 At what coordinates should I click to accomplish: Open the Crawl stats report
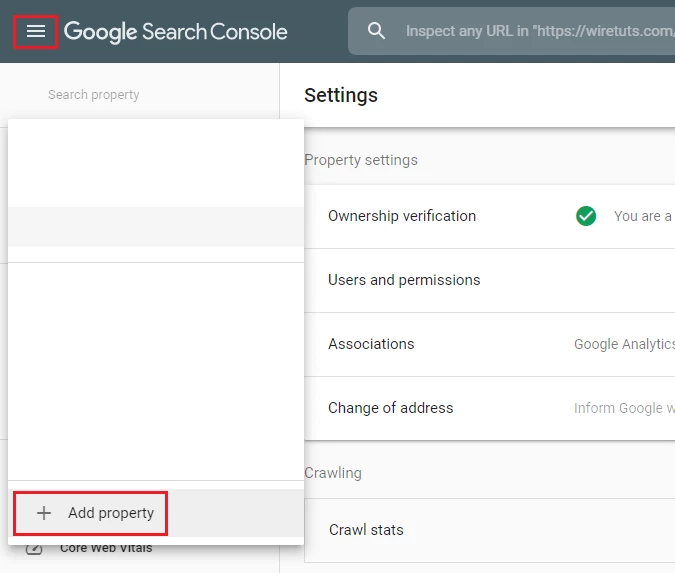coord(366,530)
